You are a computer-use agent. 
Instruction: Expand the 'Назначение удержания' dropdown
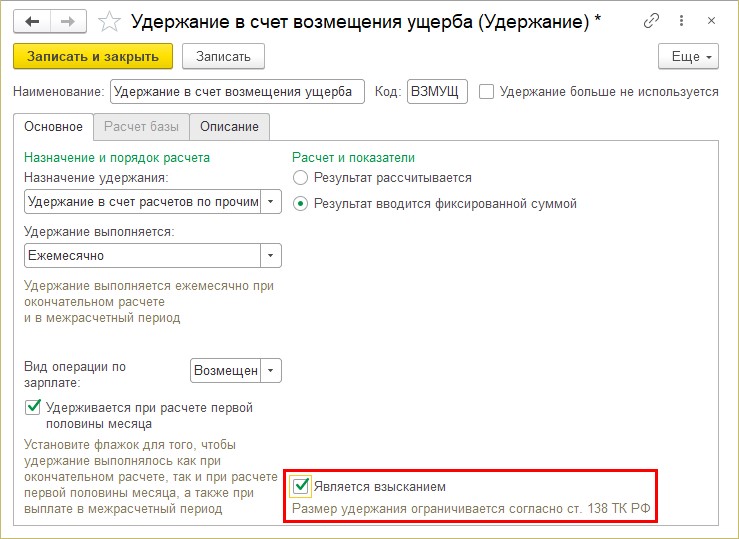pyautogui.click(x=270, y=202)
